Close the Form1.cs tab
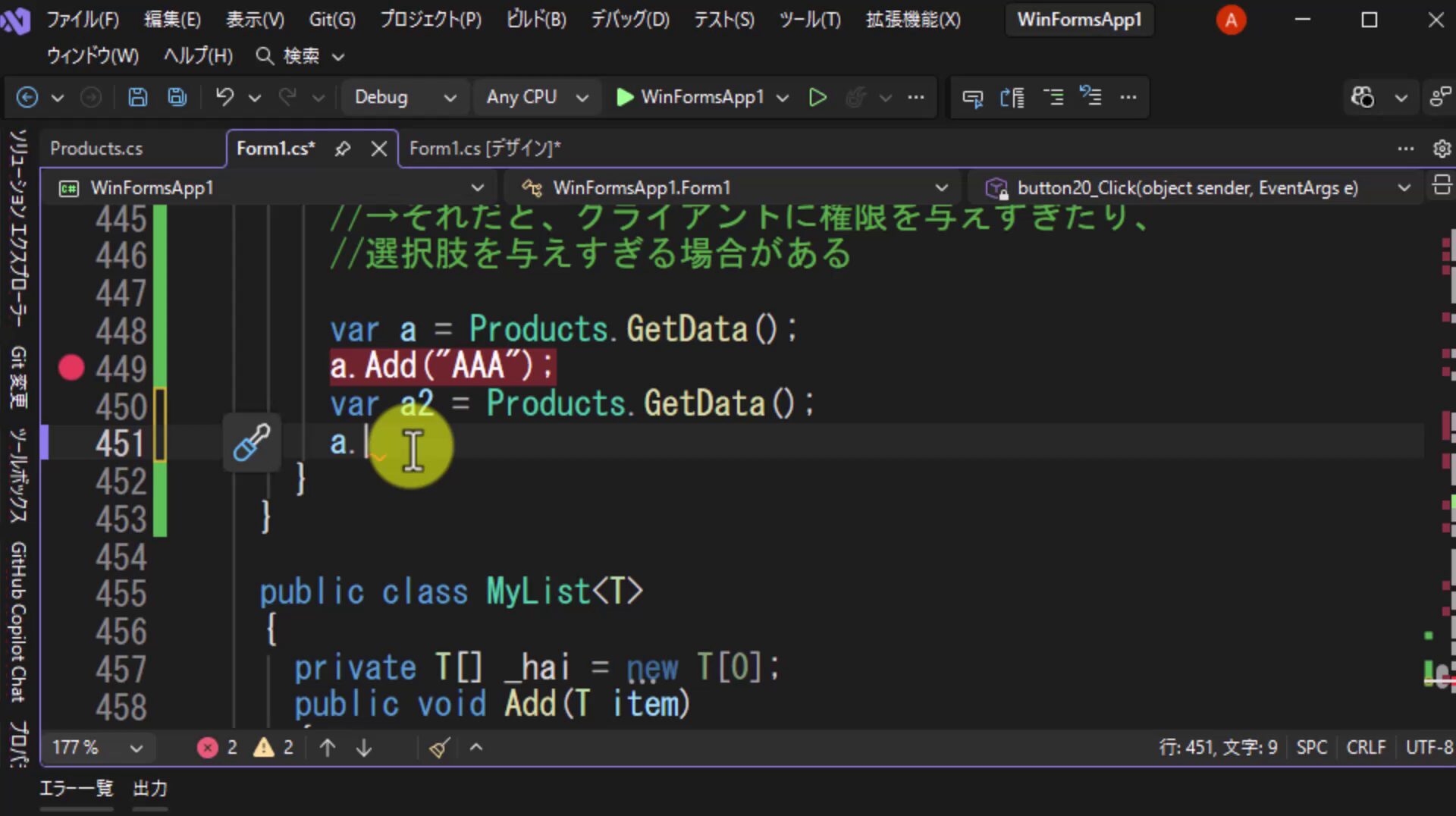1456x816 pixels. (x=379, y=149)
